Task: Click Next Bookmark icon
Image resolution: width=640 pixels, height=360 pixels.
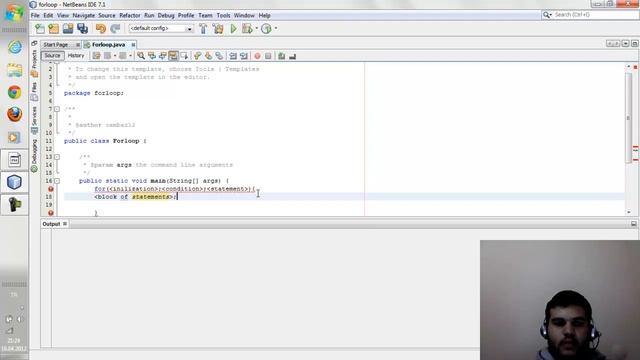Action: (x=208, y=56)
